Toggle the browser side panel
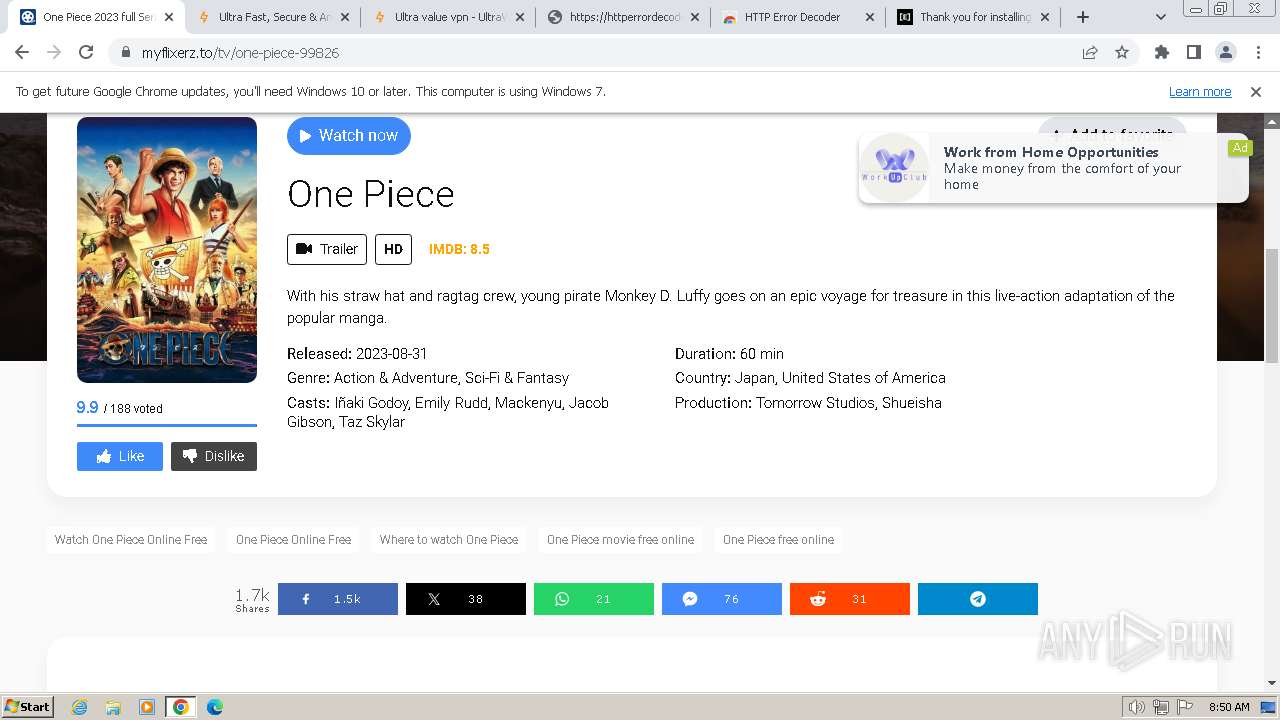 click(1193, 52)
